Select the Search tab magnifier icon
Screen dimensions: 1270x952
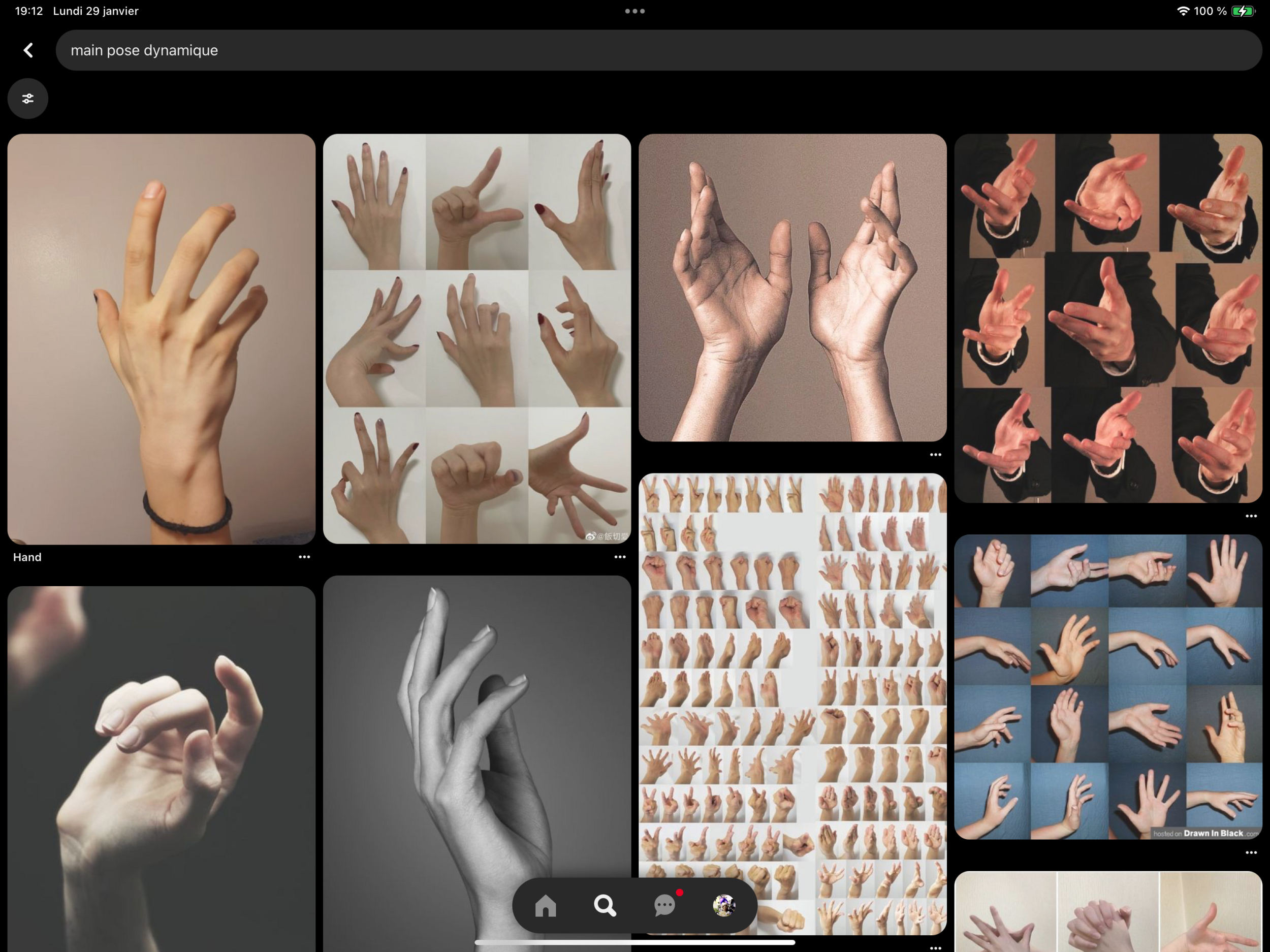(x=605, y=905)
